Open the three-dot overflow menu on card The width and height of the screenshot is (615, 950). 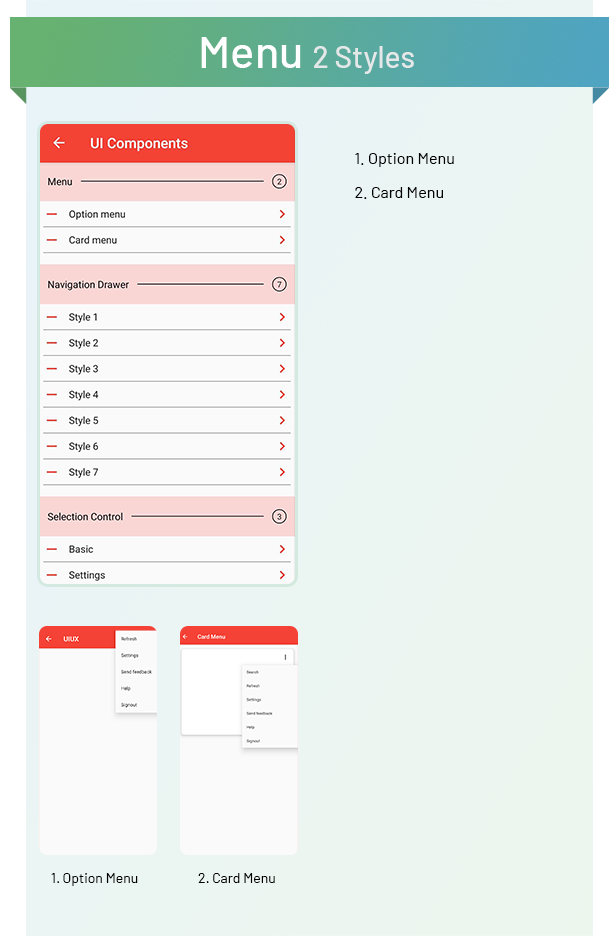click(285, 658)
